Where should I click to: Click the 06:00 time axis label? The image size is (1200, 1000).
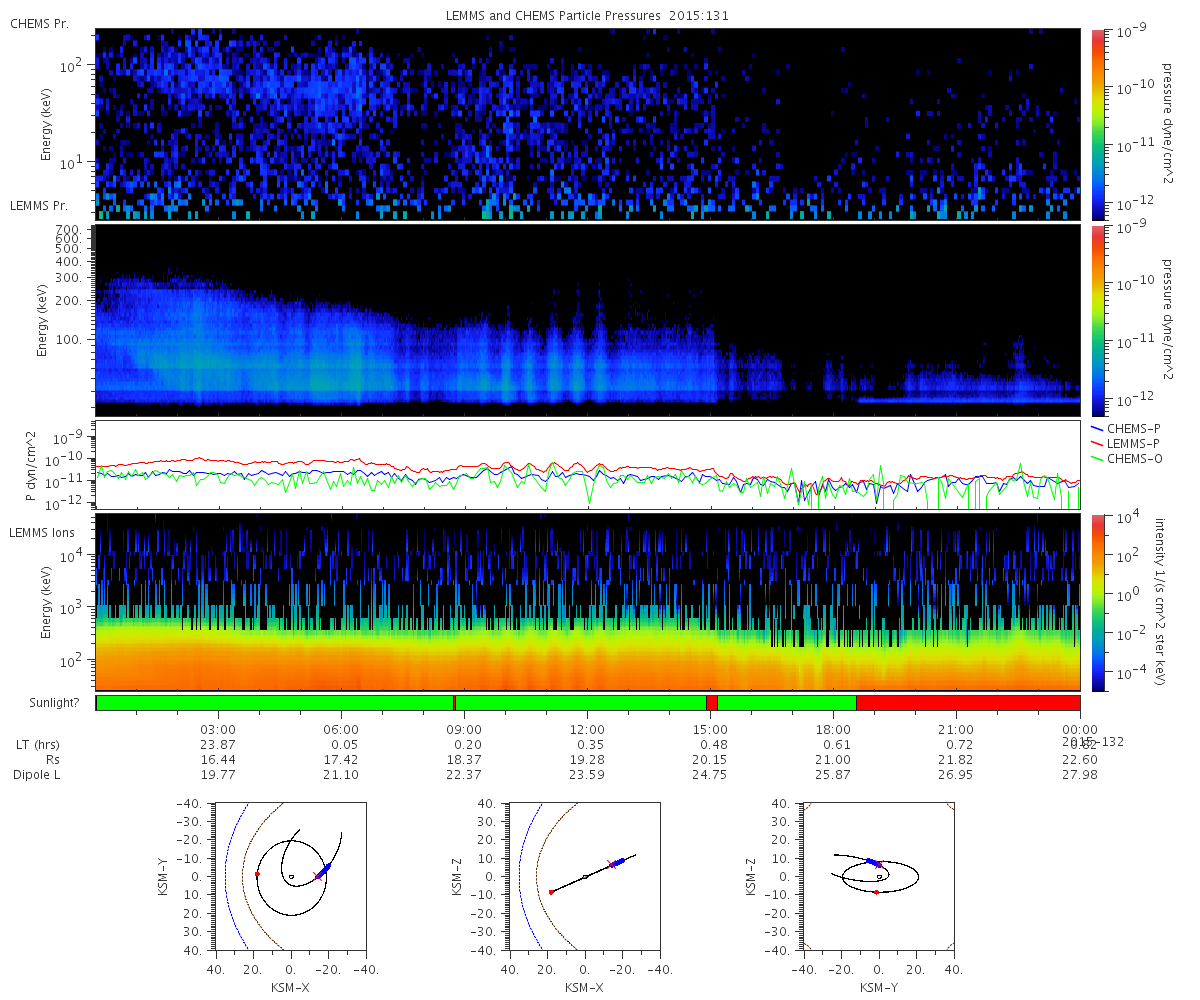pos(342,729)
